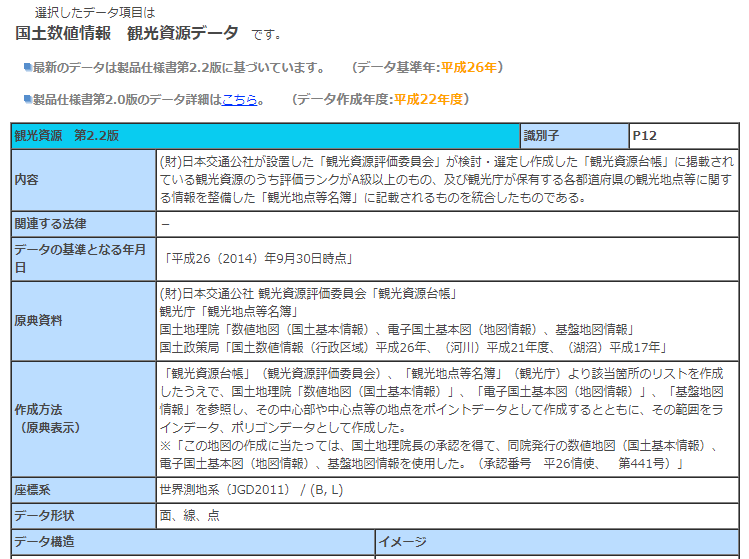Screen dimensions: 749x559
Task: Click the date value 平成26(2014)年9月30日時点
Action: tap(257, 259)
